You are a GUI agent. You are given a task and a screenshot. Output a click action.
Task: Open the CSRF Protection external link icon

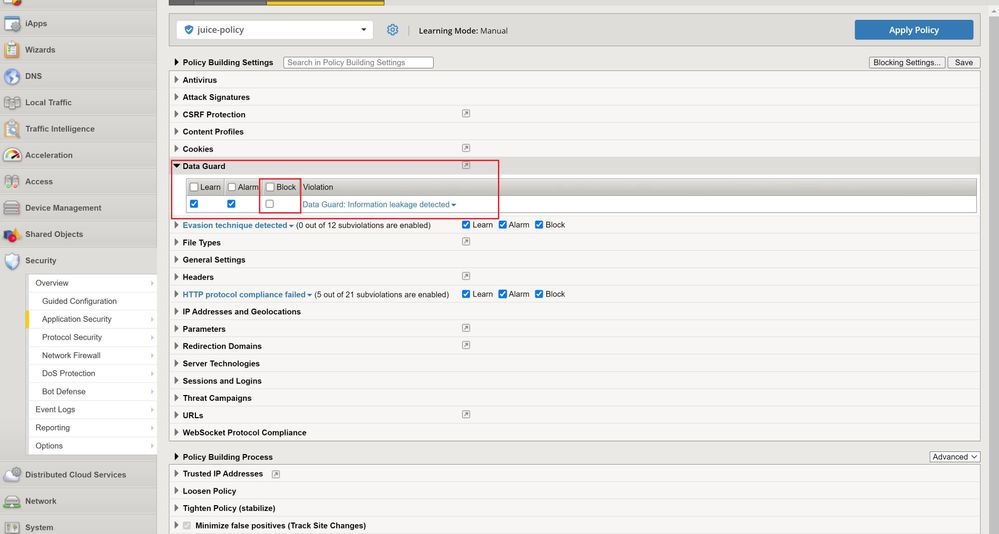[466, 114]
